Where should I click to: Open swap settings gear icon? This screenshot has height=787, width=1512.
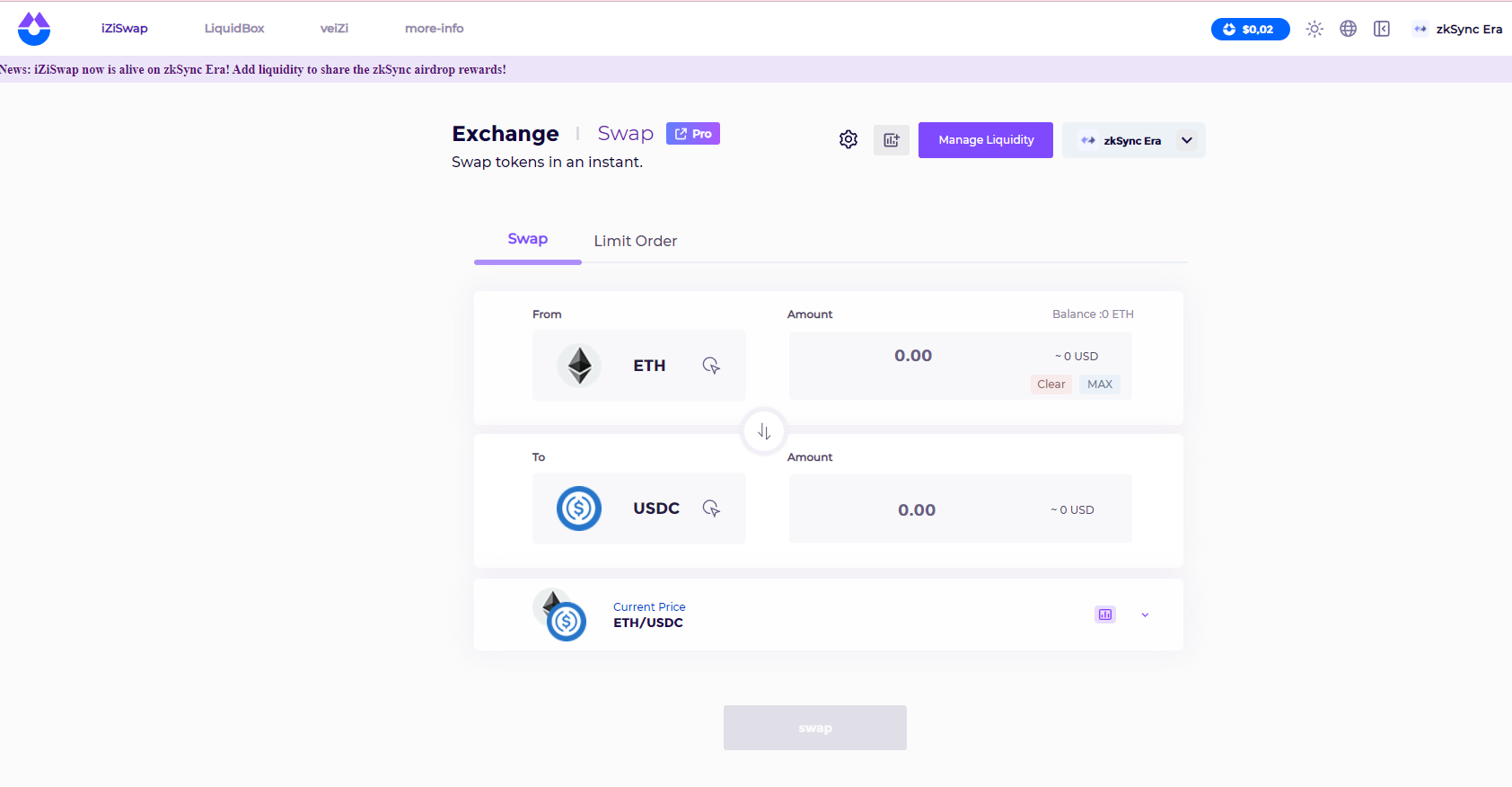(848, 139)
